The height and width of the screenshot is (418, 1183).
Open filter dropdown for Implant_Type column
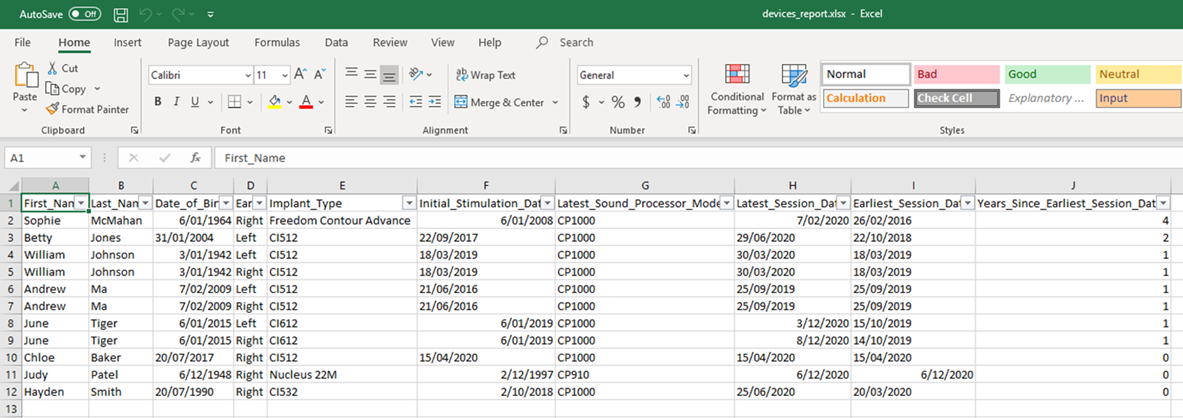pos(408,203)
